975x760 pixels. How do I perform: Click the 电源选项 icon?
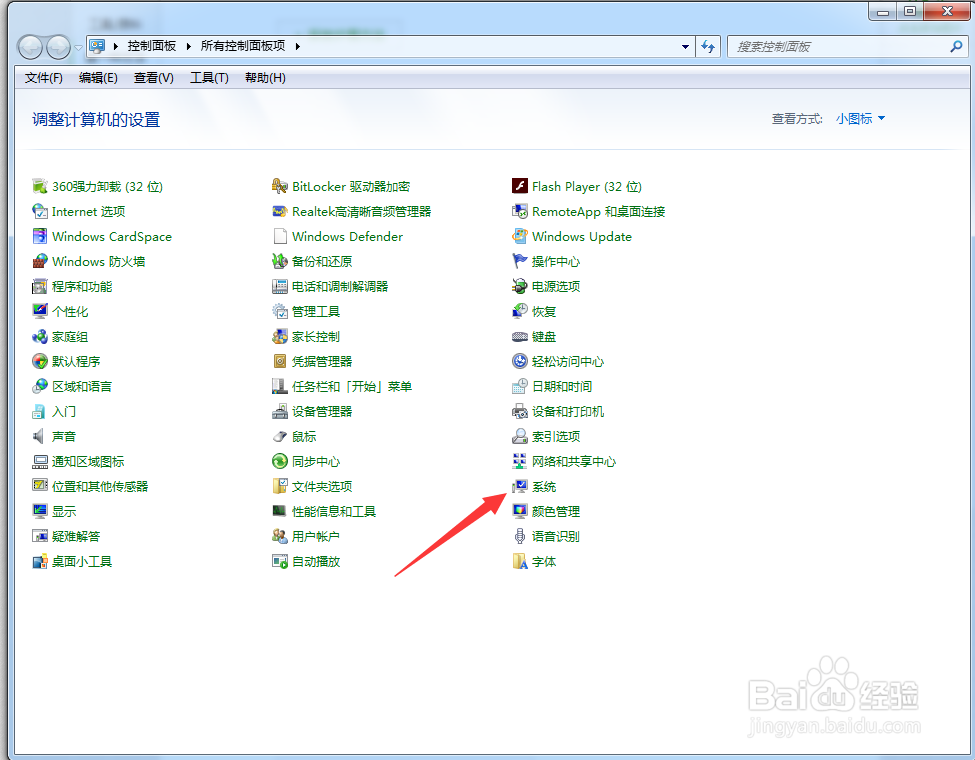(520, 286)
